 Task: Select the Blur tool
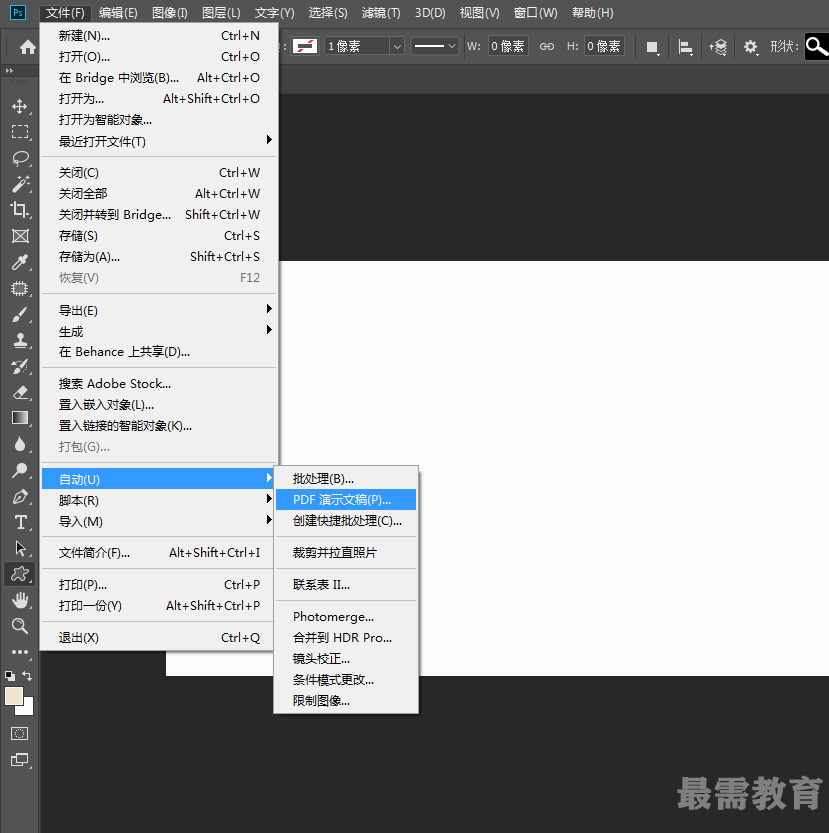[20, 444]
